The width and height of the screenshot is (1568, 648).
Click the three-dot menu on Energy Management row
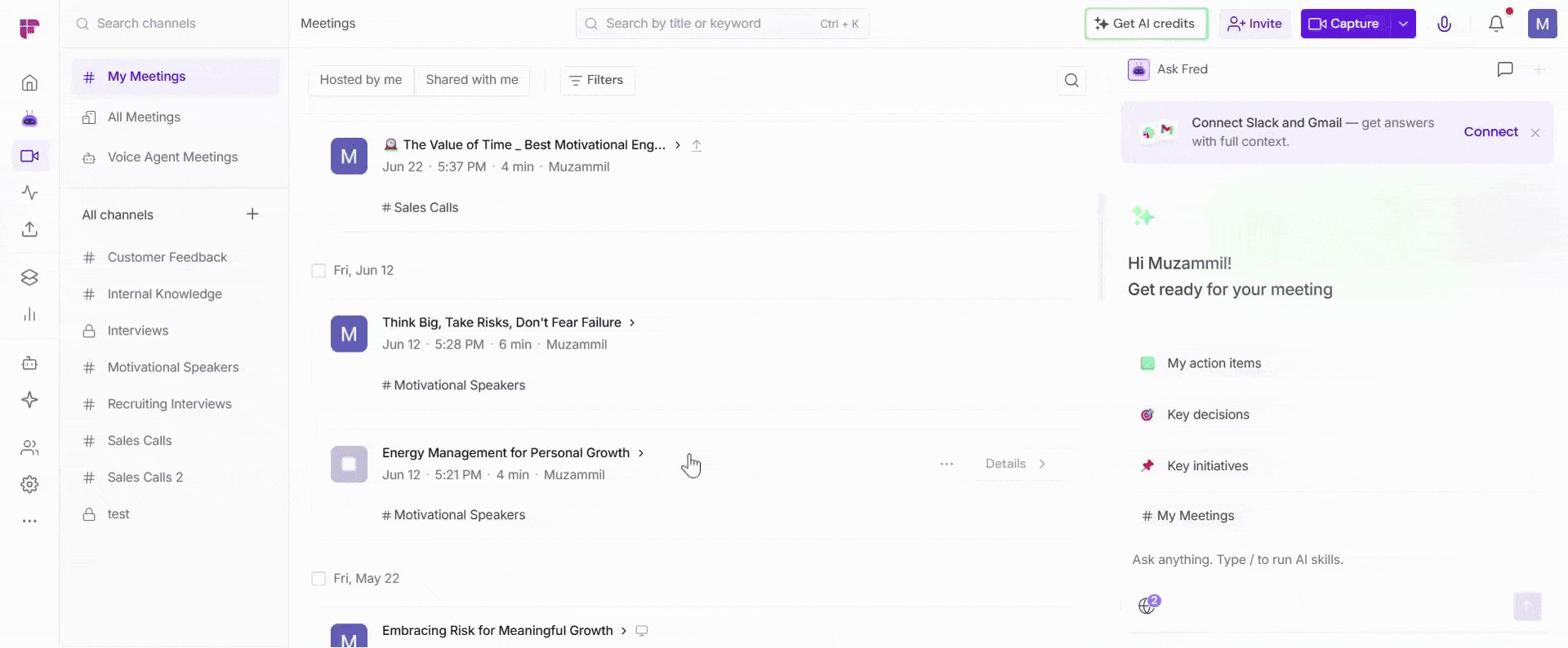[x=947, y=464]
